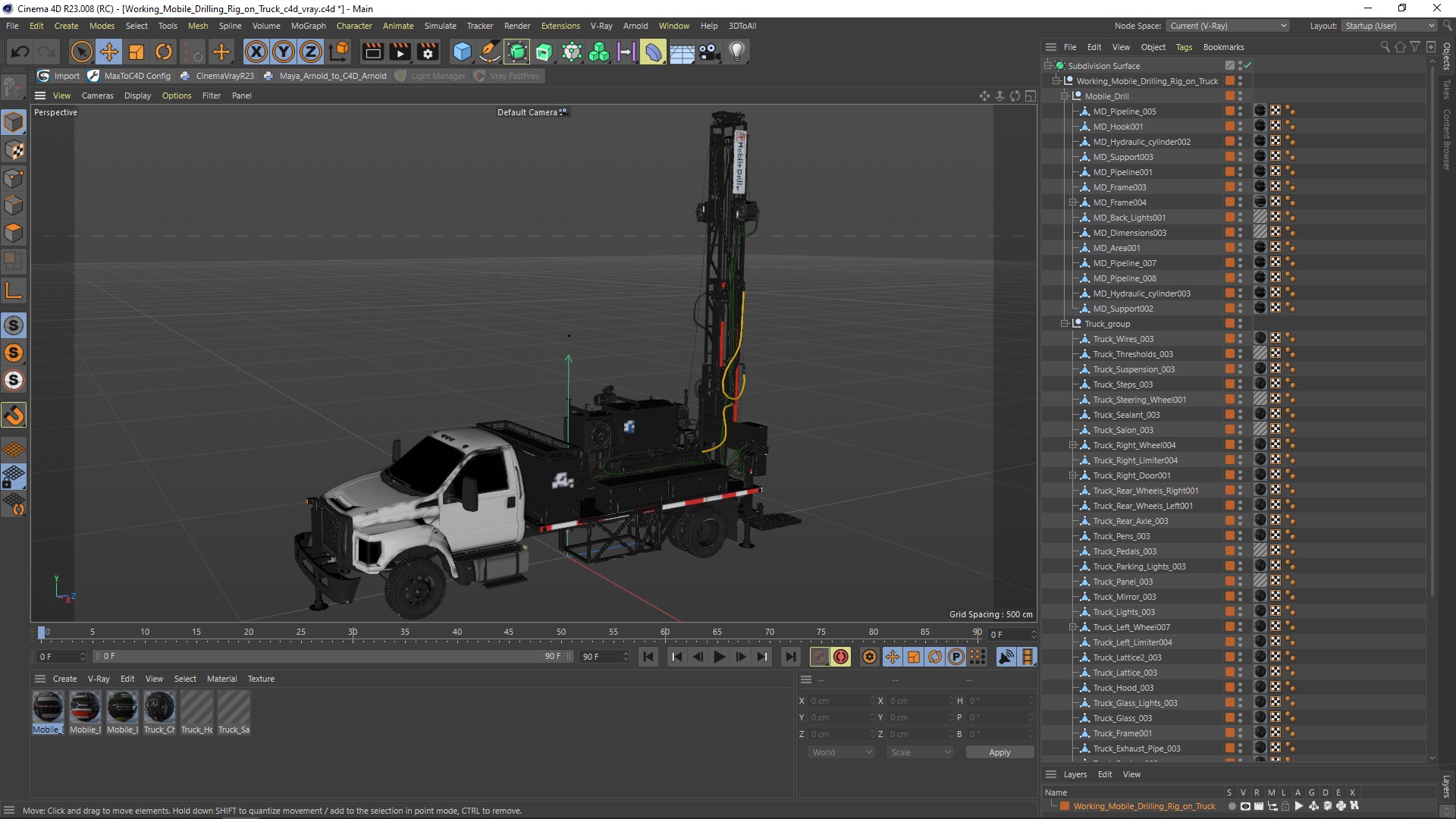
Task: Open the MoGraph menu
Action: pyautogui.click(x=308, y=26)
